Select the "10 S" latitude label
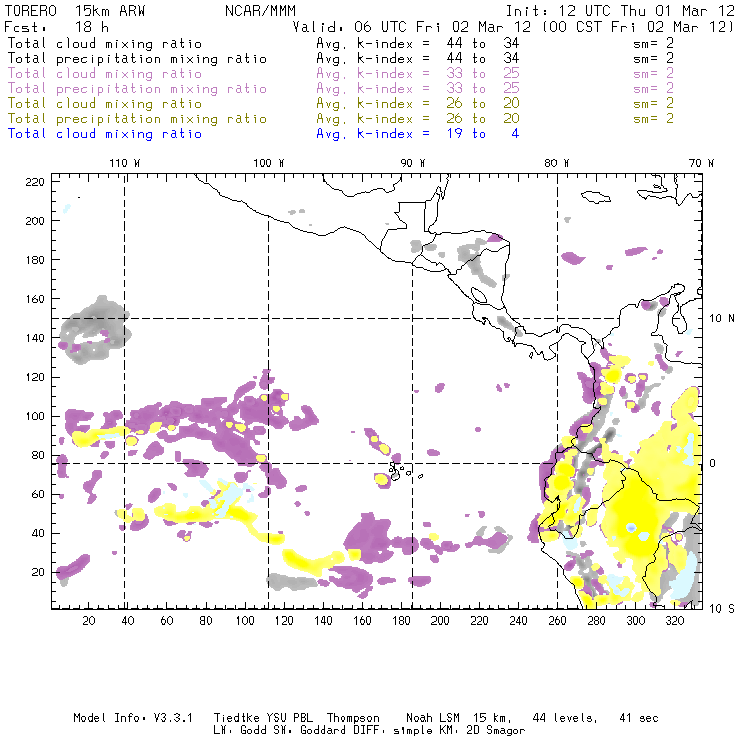The width and height of the screenshot is (740, 740). click(x=722, y=609)
